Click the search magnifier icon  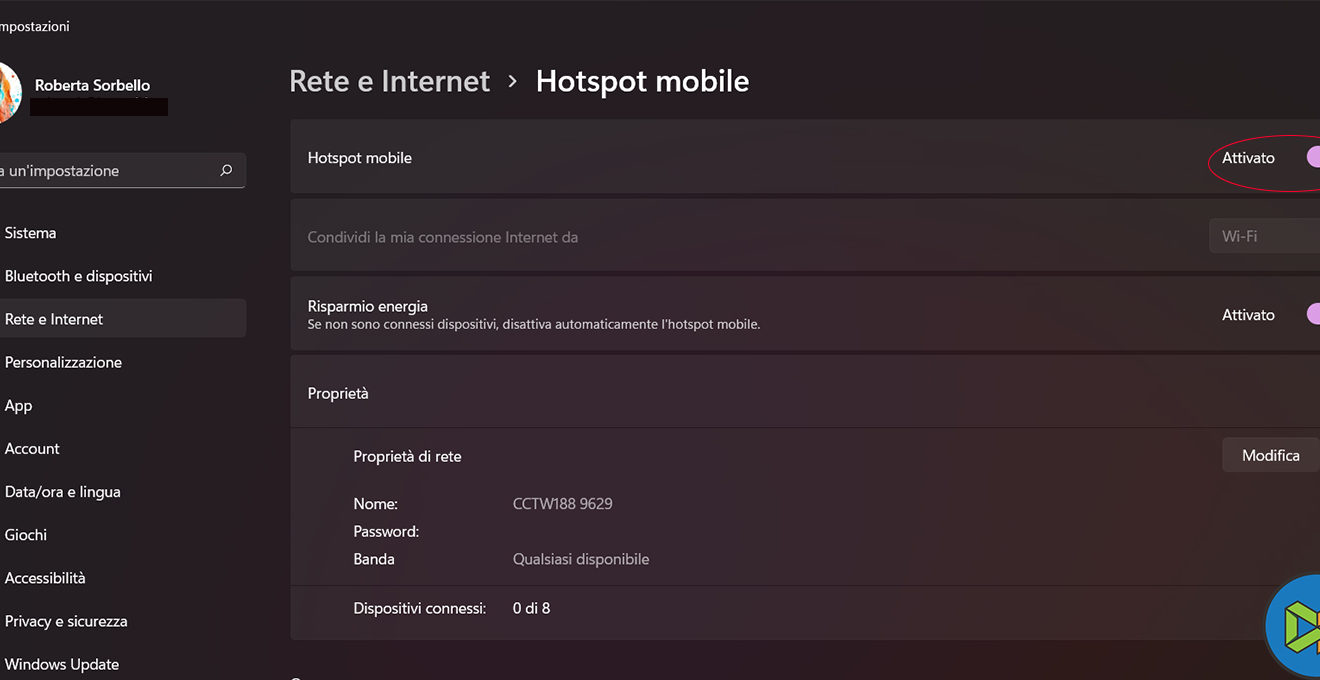(x=226, y=171)
